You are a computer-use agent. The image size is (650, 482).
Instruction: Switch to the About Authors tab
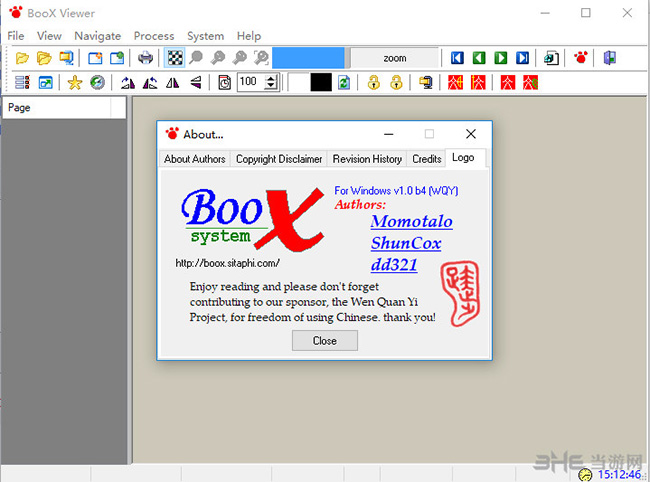point(194,159)
